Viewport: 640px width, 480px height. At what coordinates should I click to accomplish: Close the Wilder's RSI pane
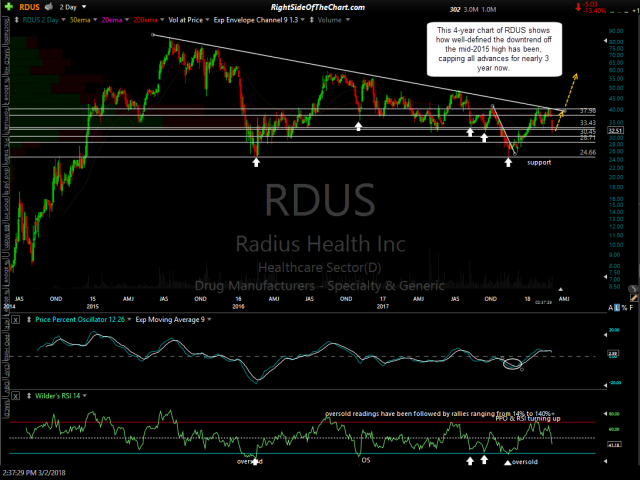tap(16, 396)
